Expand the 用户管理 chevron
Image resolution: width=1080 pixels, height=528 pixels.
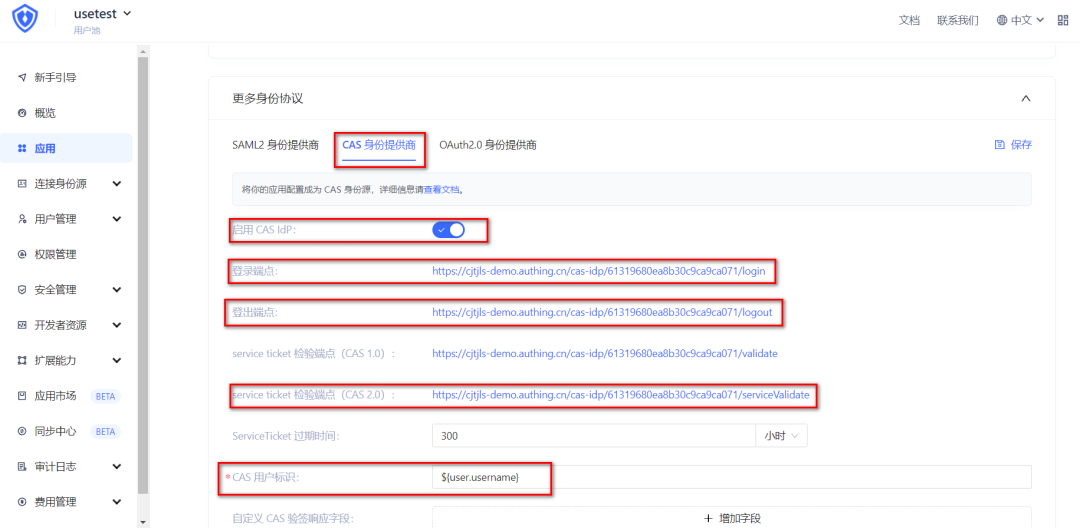click(x=116, y=219)
